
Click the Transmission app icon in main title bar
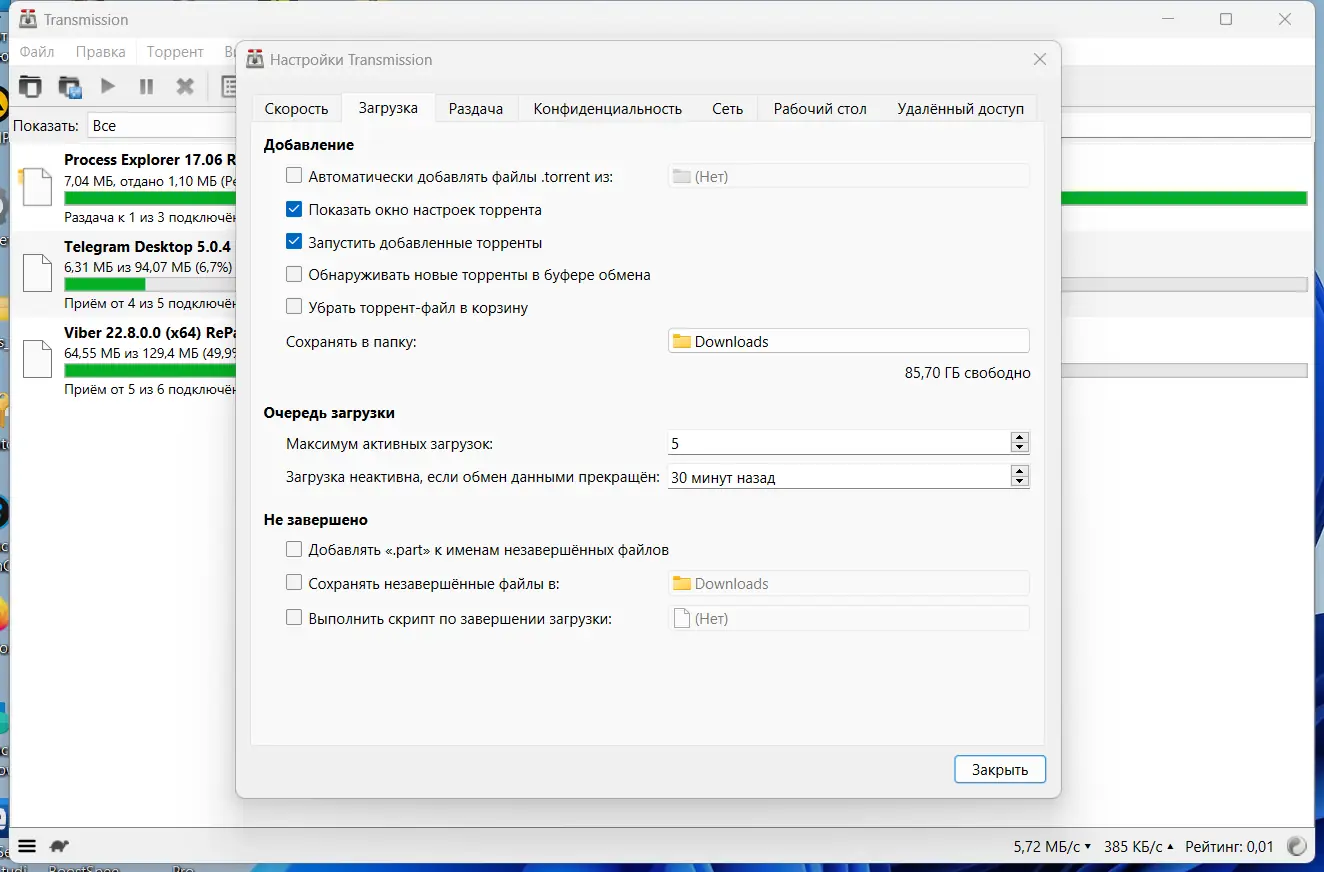click(x=29, y=20)
